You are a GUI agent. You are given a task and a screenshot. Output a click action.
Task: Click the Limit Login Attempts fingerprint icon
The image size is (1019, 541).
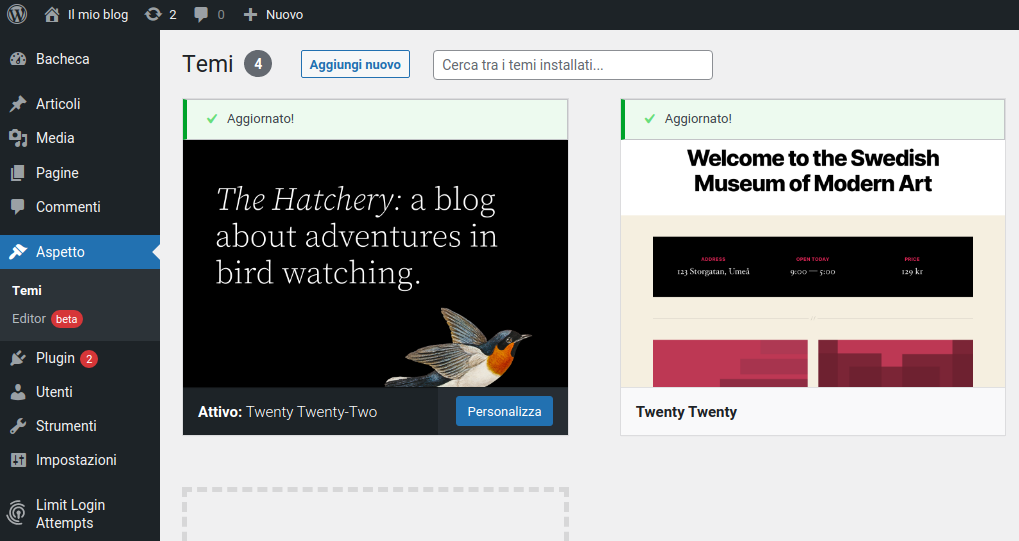[17, 513]
